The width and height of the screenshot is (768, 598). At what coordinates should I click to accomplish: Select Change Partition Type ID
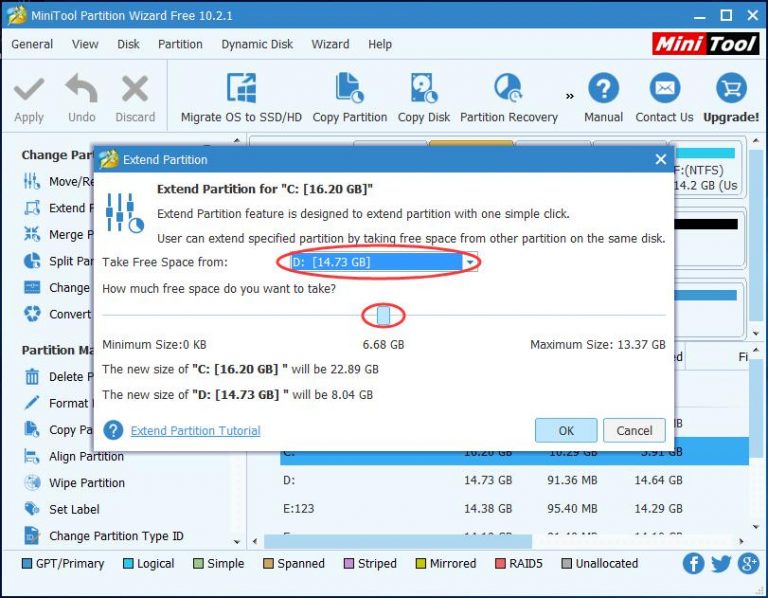coord(103,536)
